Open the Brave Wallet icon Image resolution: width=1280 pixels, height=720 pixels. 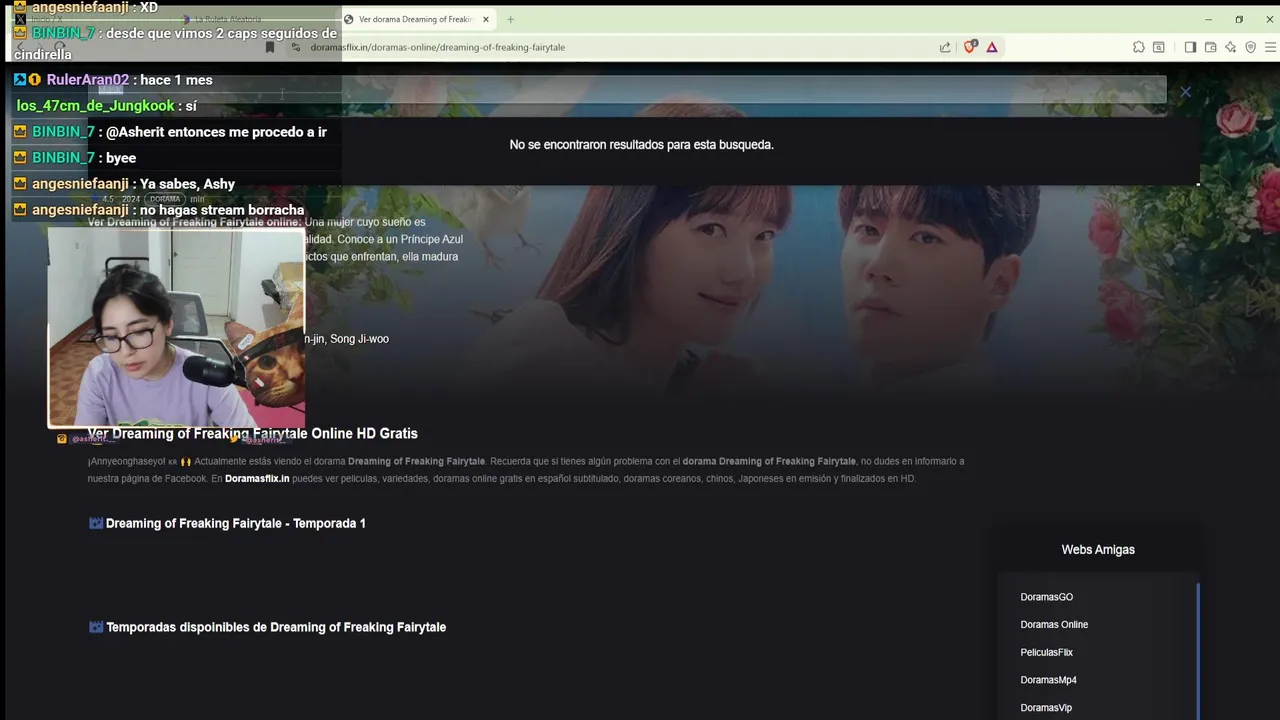pos(1210,47)
